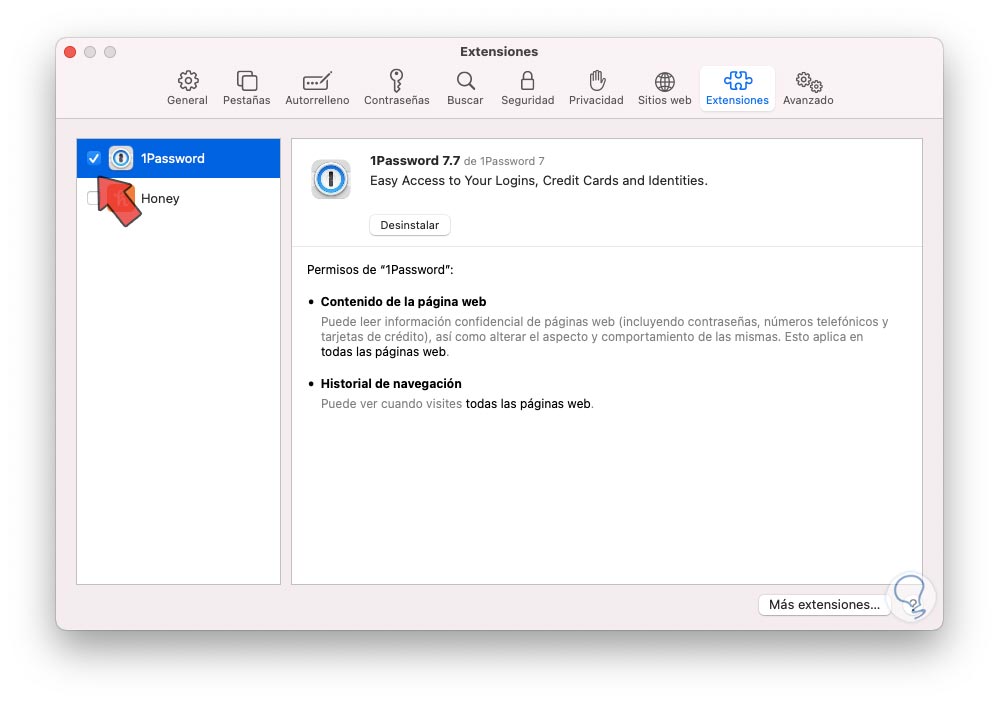Open the Sitios web globe pane
The width and height of the screenshot is (999, 704).
665,88
